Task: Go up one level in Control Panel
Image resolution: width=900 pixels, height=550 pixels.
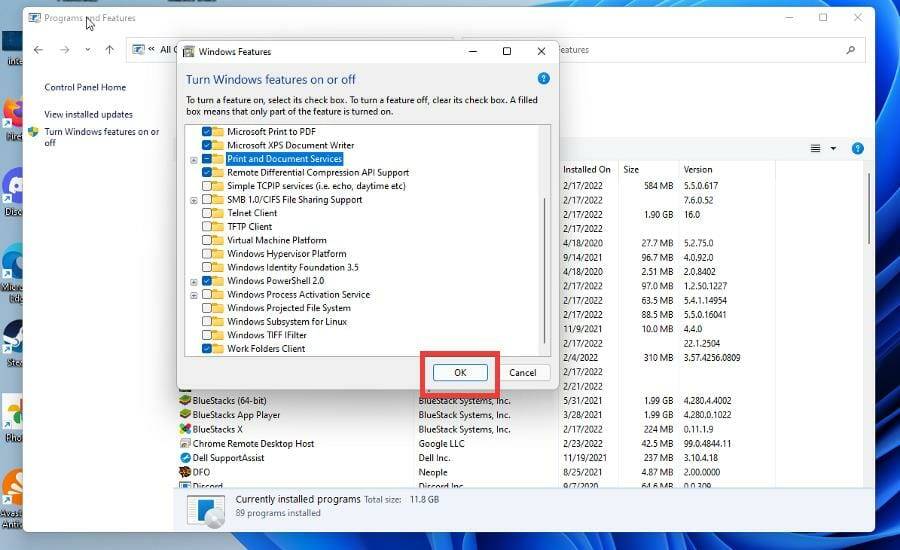Action: (110, 50)
